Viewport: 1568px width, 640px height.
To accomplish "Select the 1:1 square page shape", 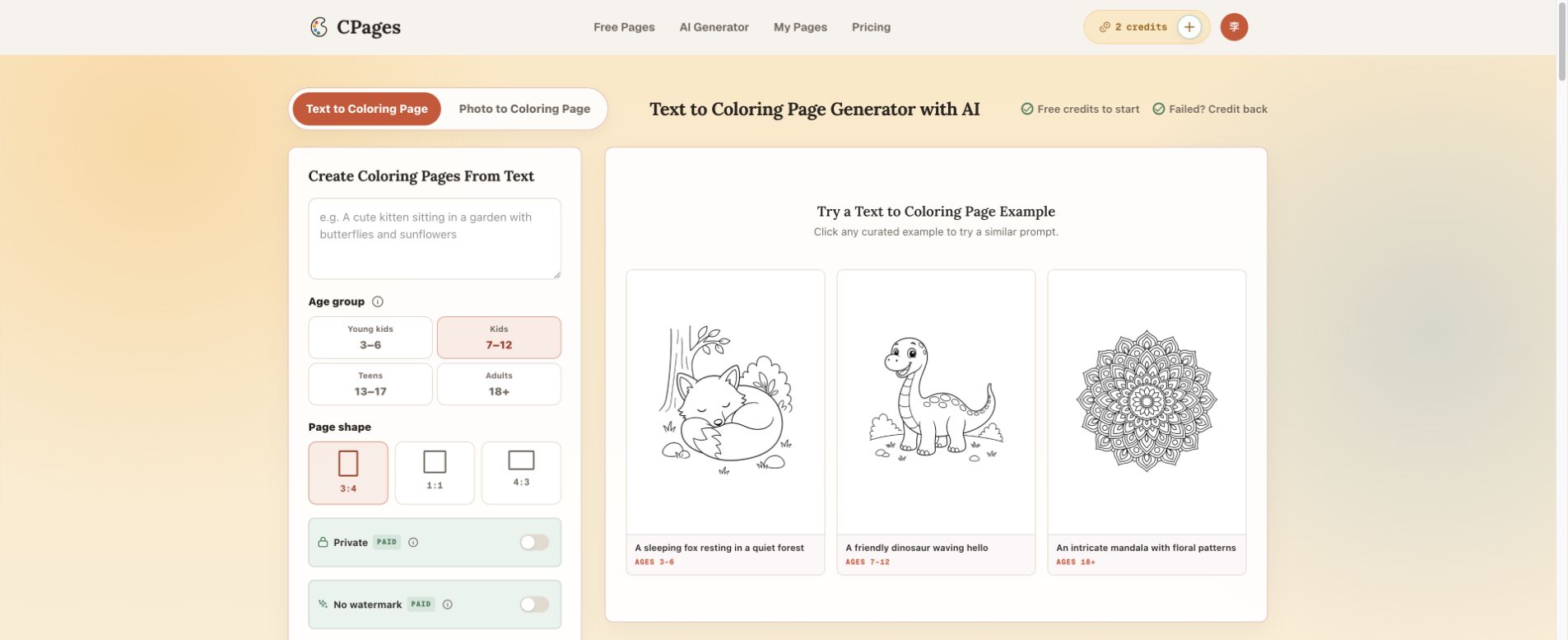I will (x=435, y=473).
